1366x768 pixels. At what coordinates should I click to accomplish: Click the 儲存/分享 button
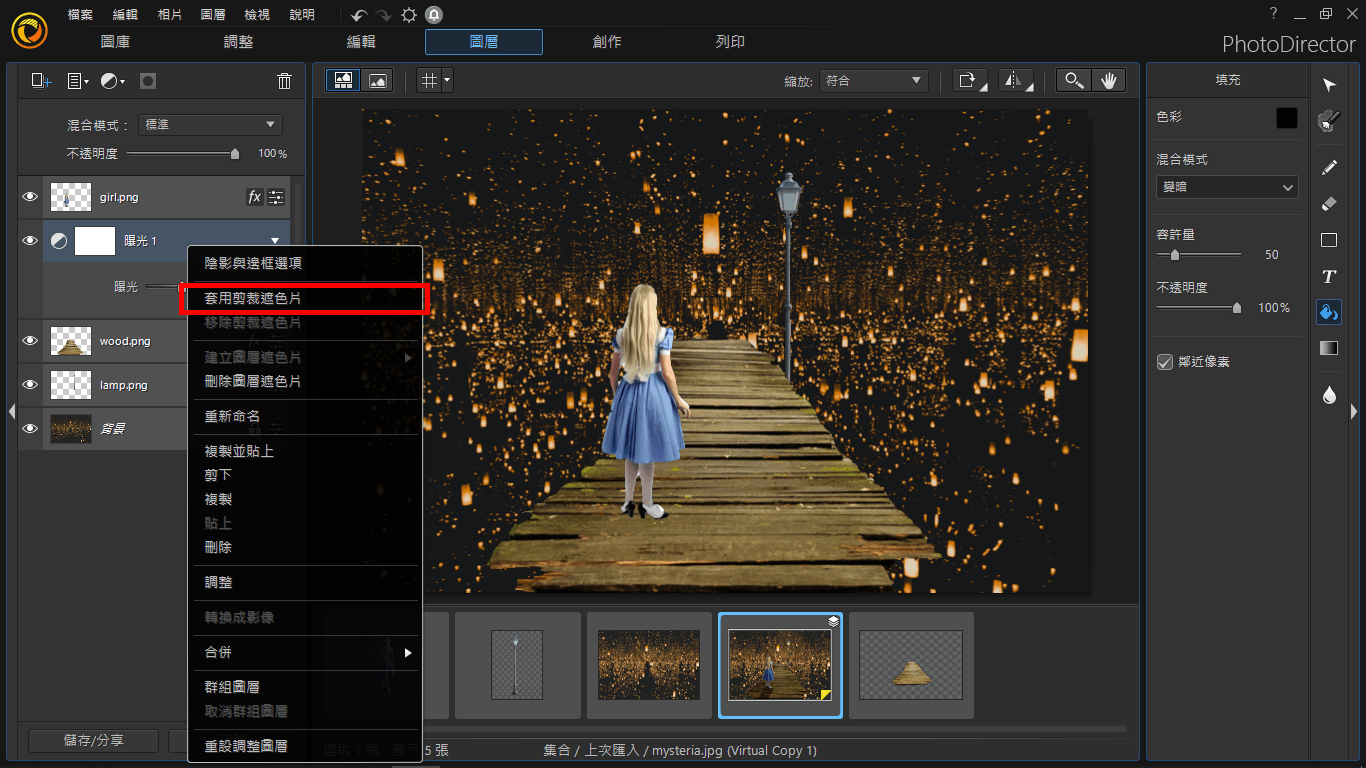(x=93, y=740)
